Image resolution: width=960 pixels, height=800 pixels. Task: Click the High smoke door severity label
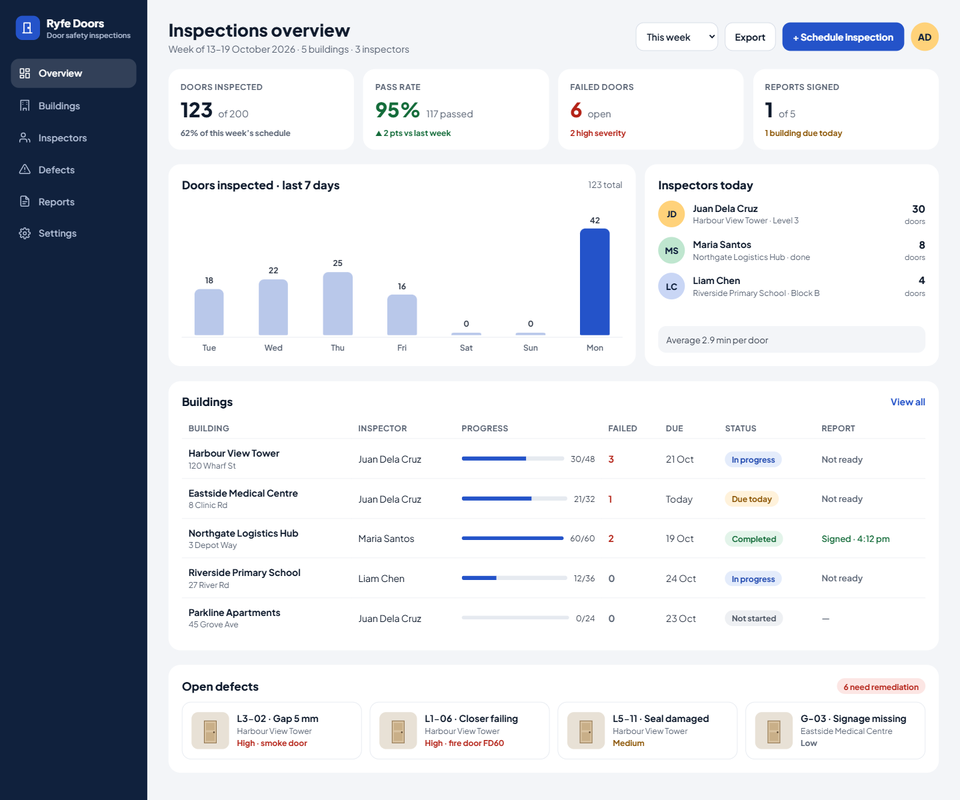point(272,743)
